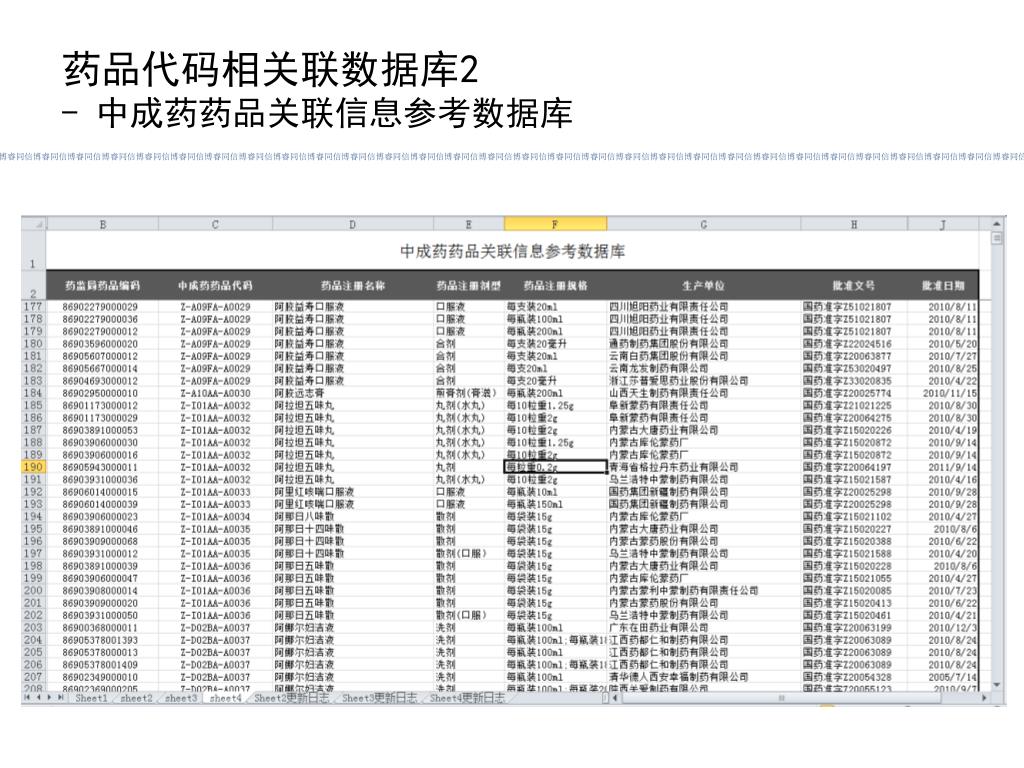Viewport: 1024px width, 768px height.
Task: Click cell 浙江苏普爱思药业股份有限公司
Action: tap(703, 381)
